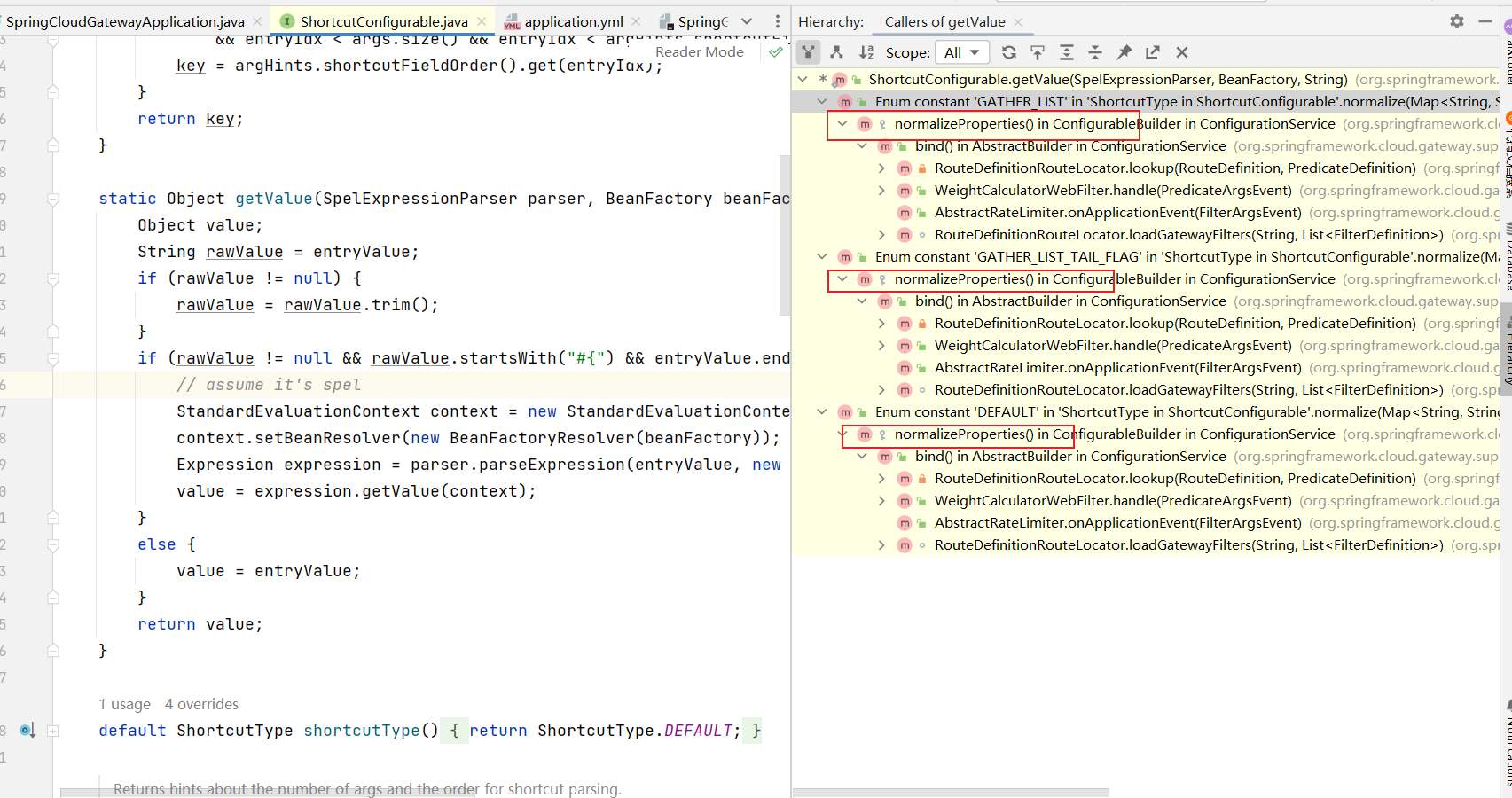Export hierarchy to text file

click(1152, 52)
